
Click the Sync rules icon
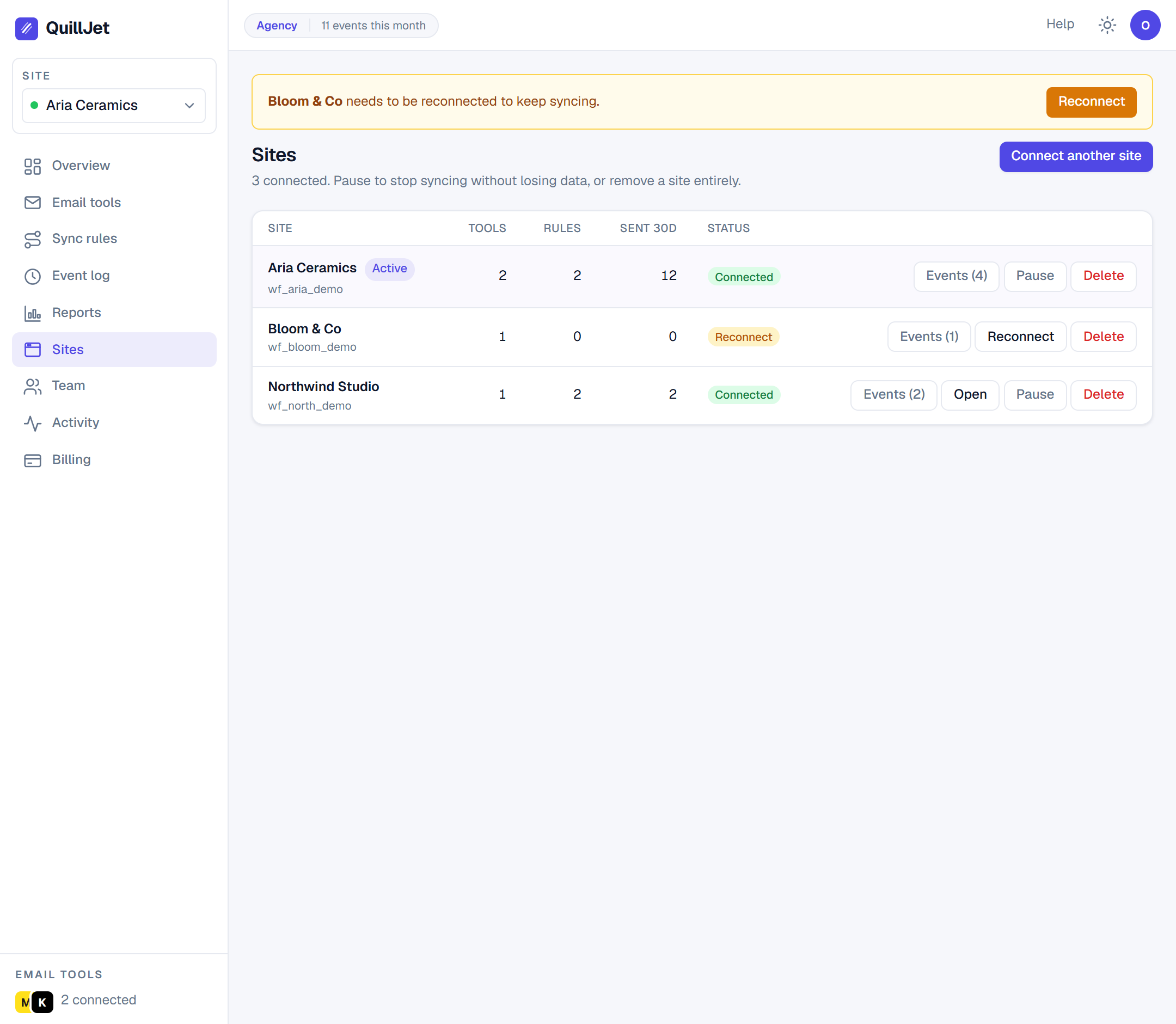coord(33,240)
